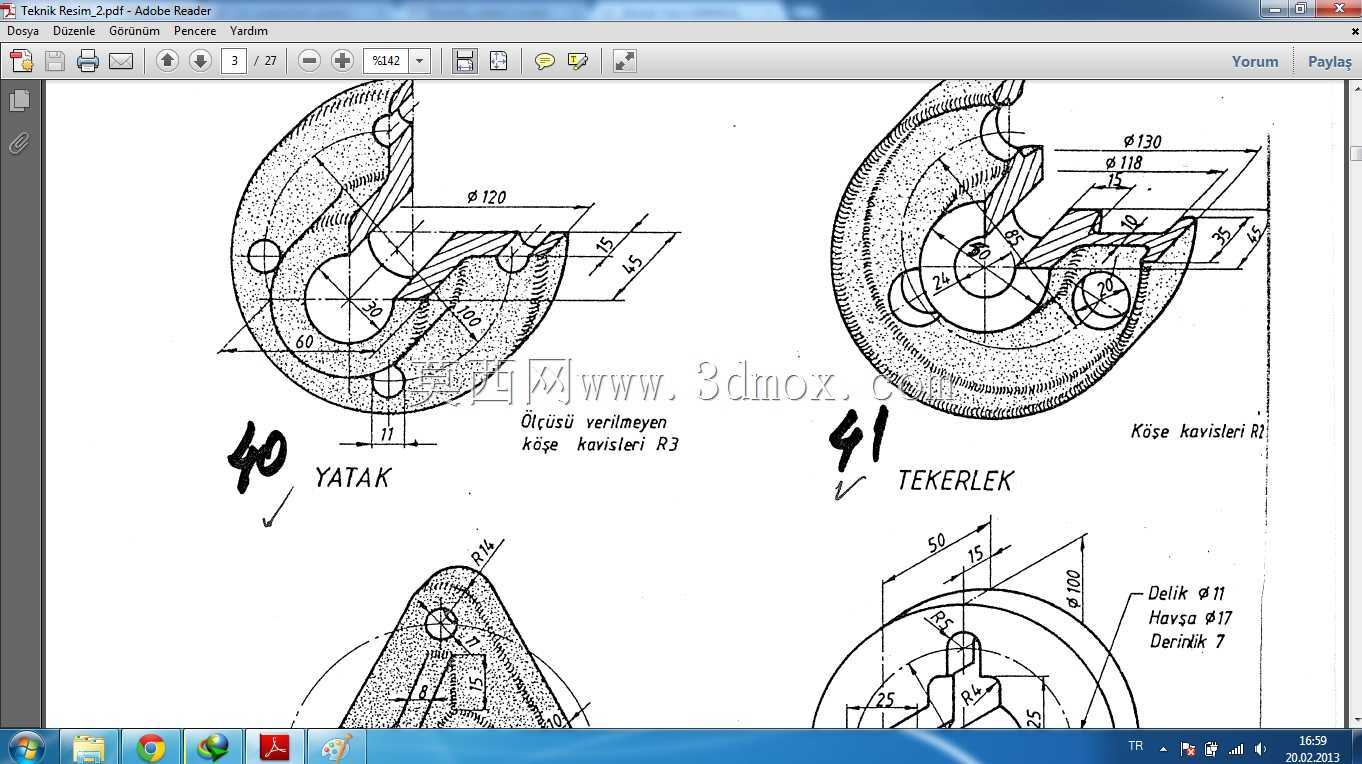Select the Highlight Text tool

(x=577, y=61)
